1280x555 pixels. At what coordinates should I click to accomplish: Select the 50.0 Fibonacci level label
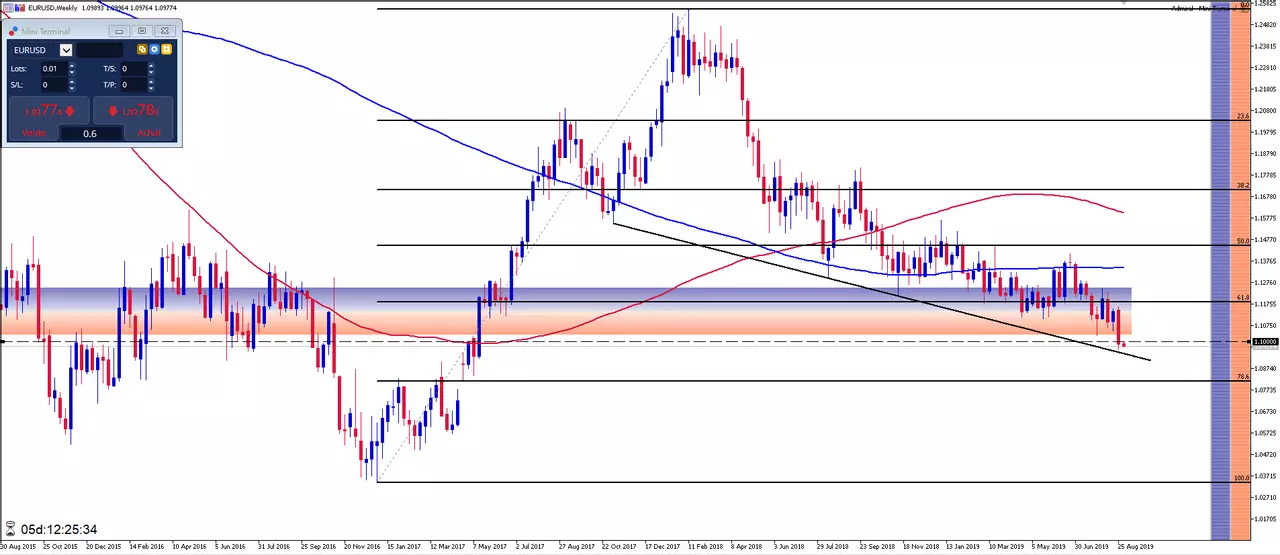[1243, 241]
